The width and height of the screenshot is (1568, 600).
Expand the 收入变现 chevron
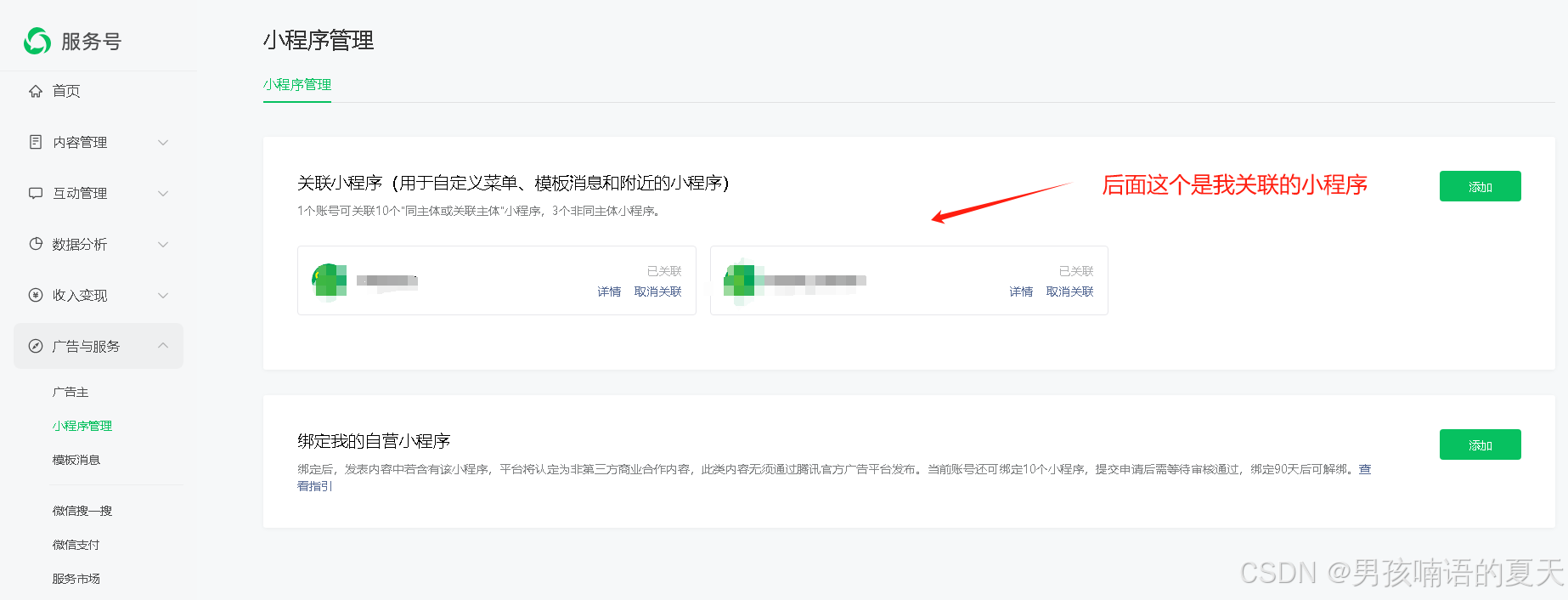pos(163,295)
